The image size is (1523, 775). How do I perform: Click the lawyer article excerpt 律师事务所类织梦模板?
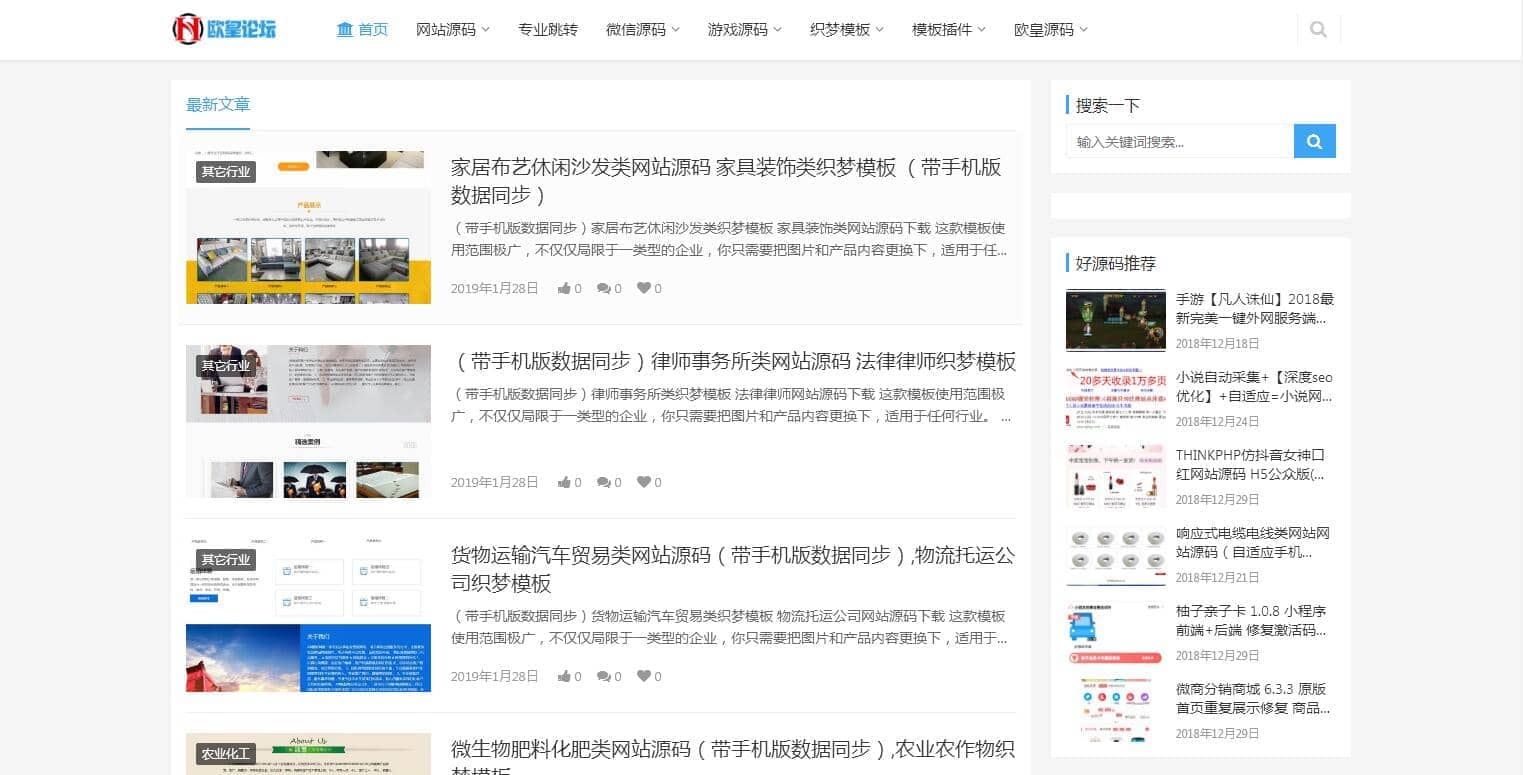point(731,405)
